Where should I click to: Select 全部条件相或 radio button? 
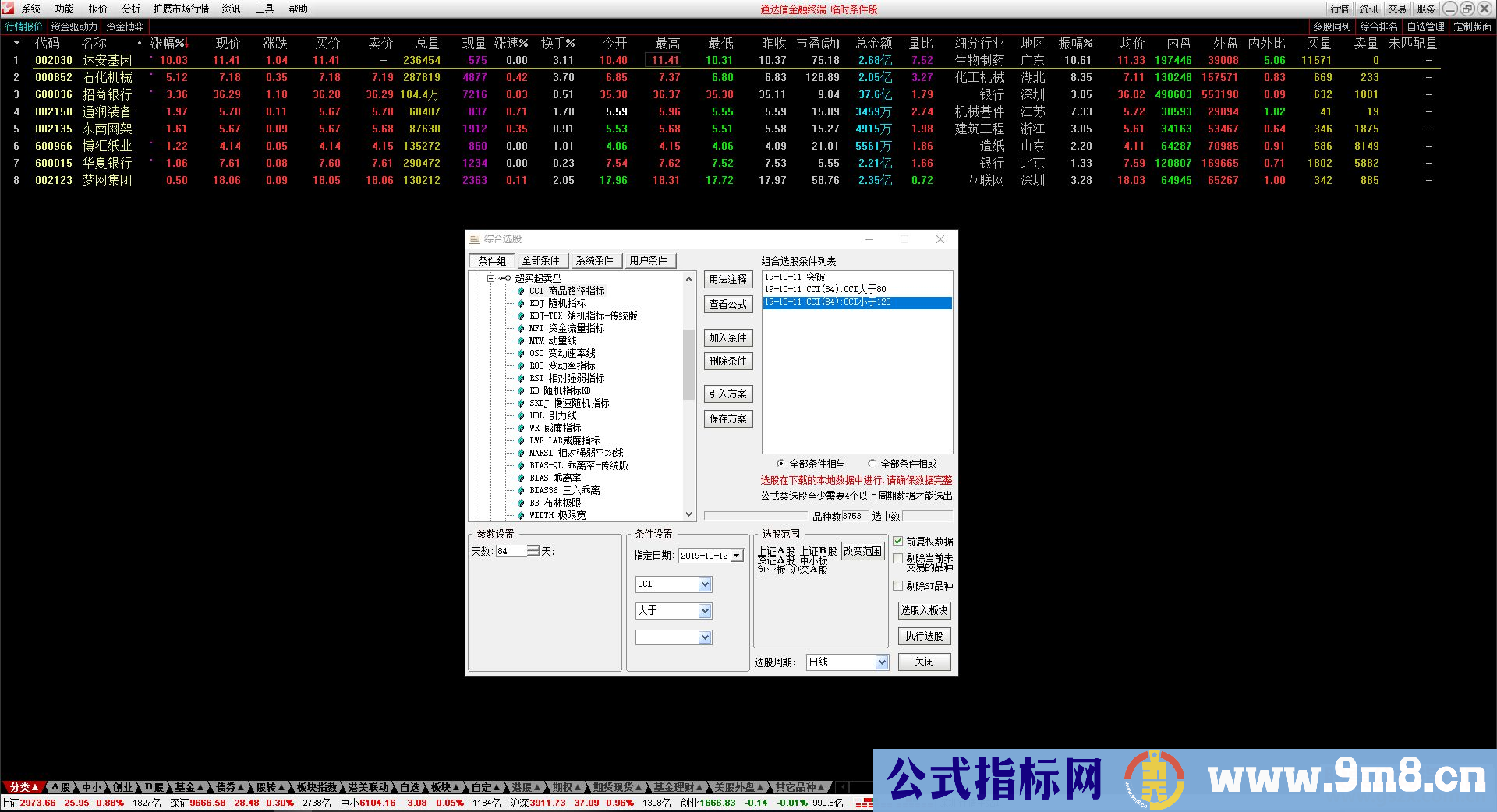pyautogui.click(x=872, y=464)
